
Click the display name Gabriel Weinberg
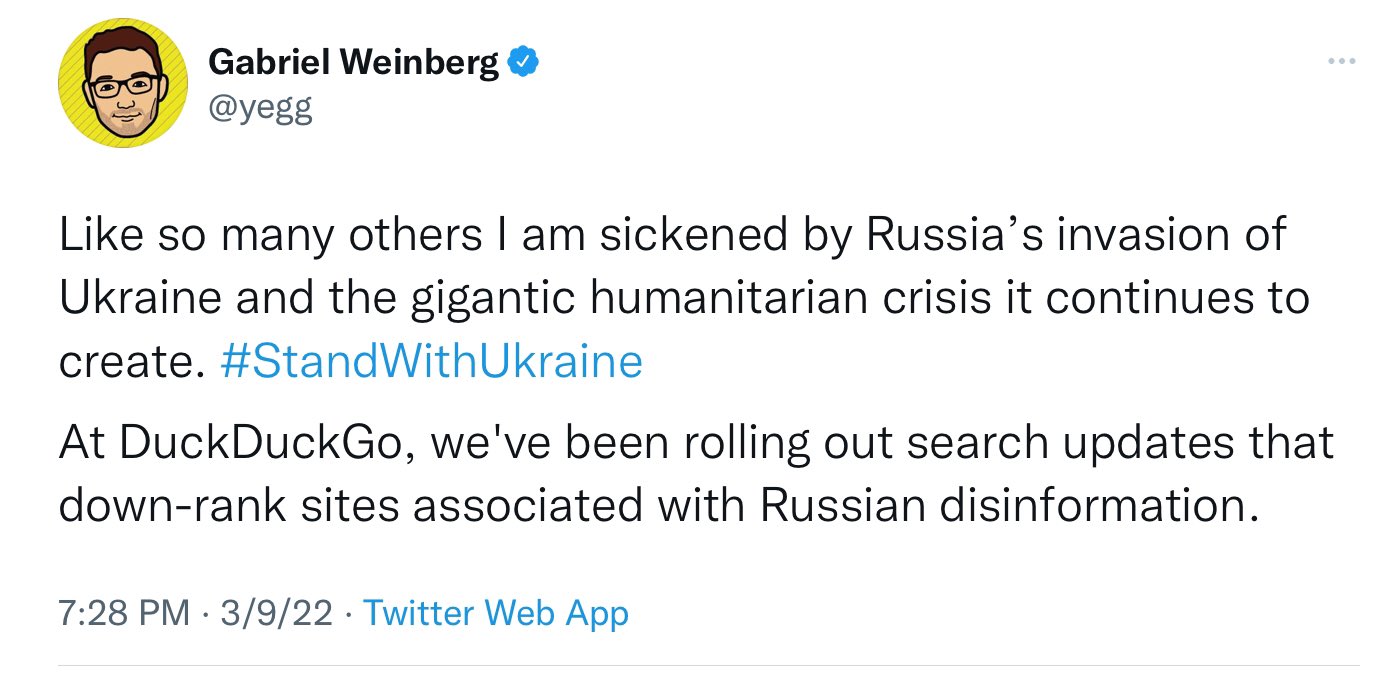[x=353, y=63]
